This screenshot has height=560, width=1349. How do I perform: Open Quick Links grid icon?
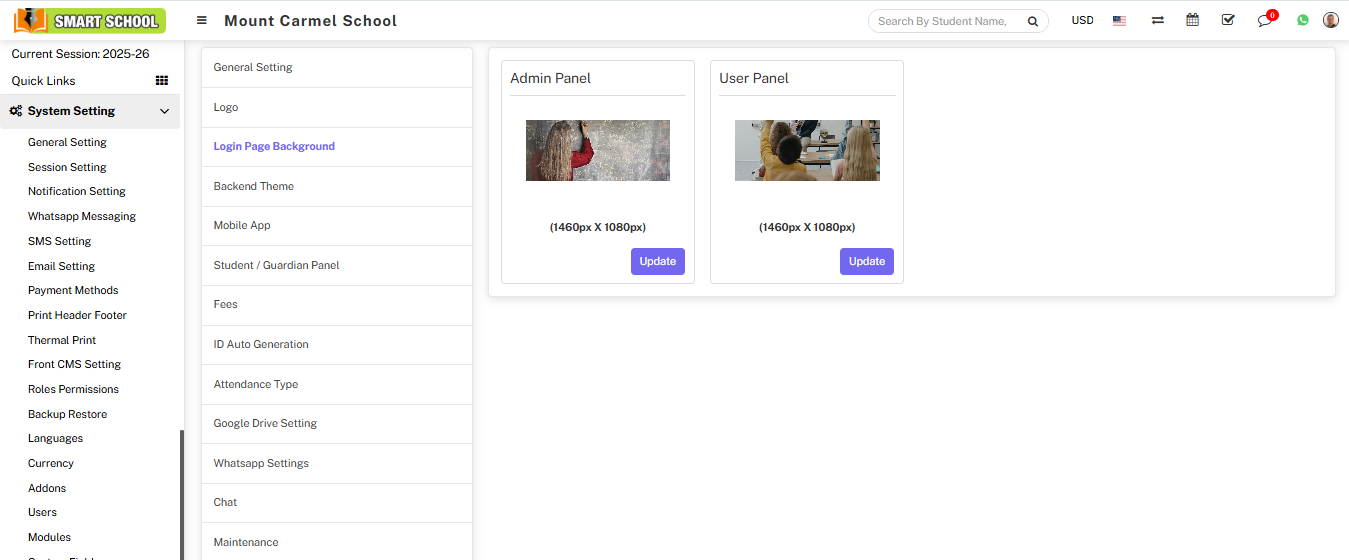pyautogui.click(x=162, y=81)
